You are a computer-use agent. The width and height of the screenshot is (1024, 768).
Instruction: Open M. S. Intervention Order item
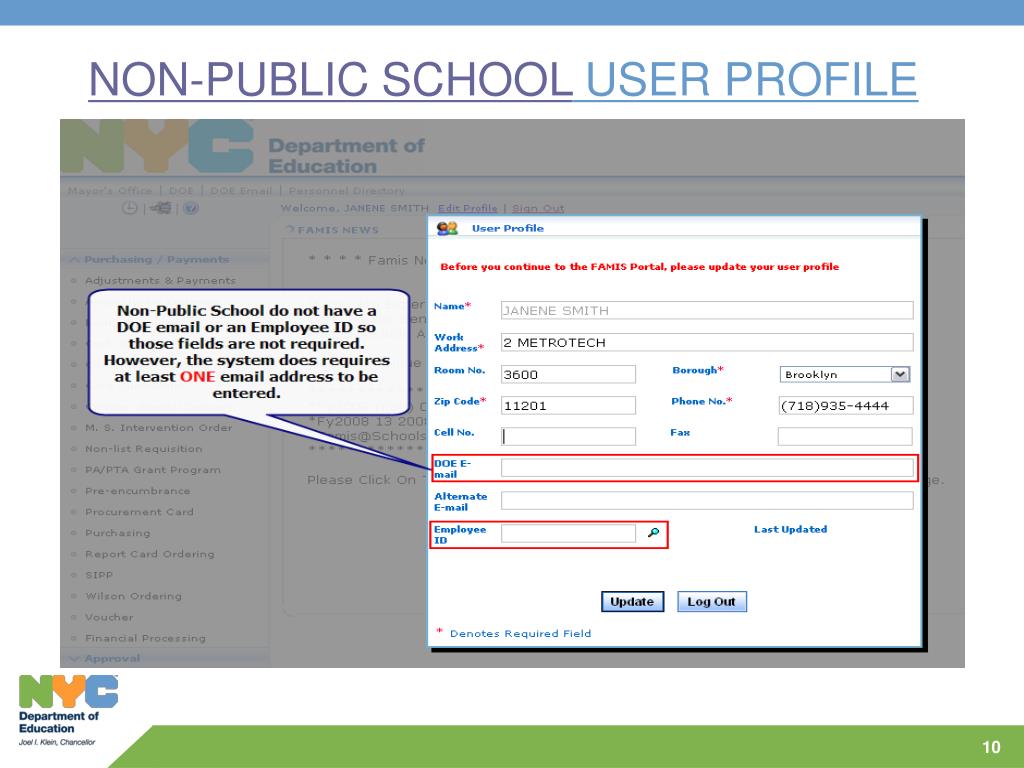[x=159, y=428]
